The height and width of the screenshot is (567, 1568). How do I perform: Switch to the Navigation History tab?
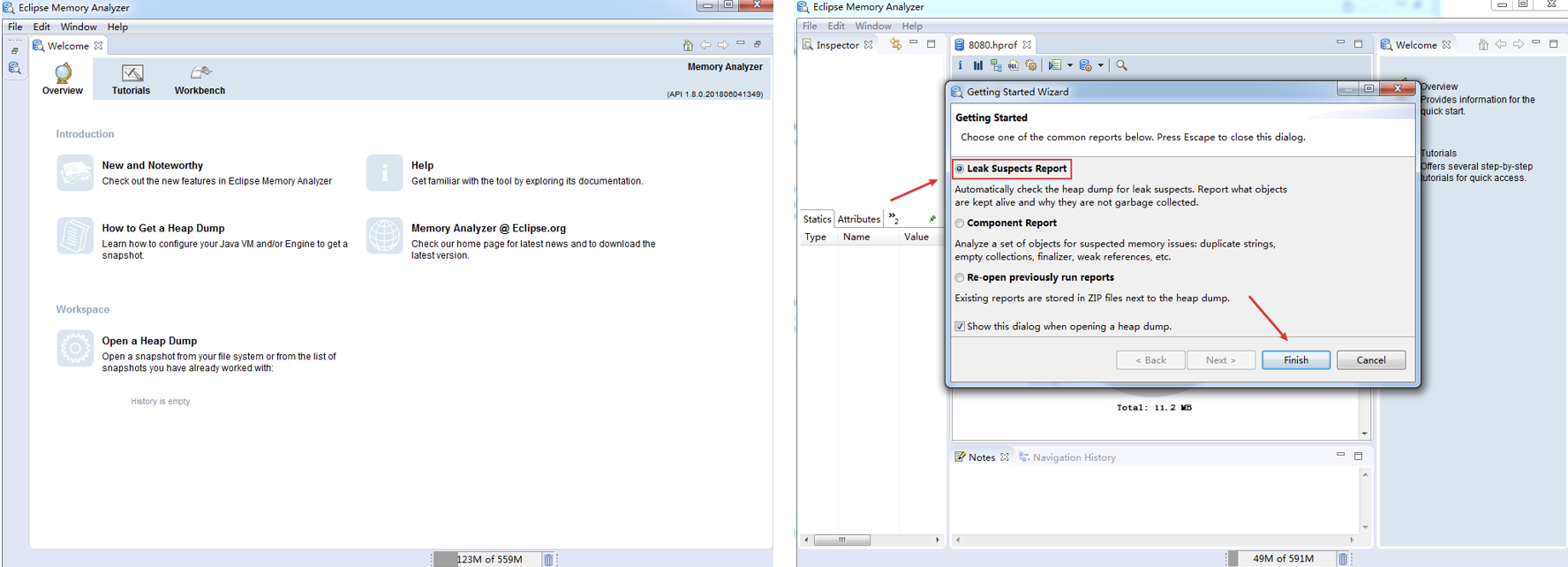point(1067,457)
